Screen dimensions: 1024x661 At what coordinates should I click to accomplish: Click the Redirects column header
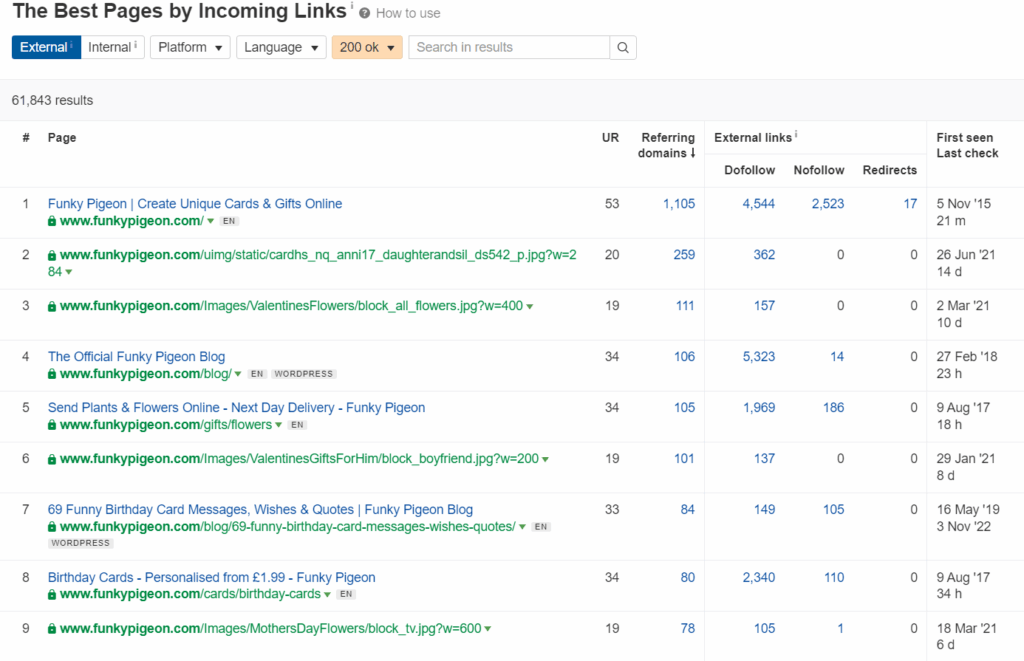click(889, 170)
